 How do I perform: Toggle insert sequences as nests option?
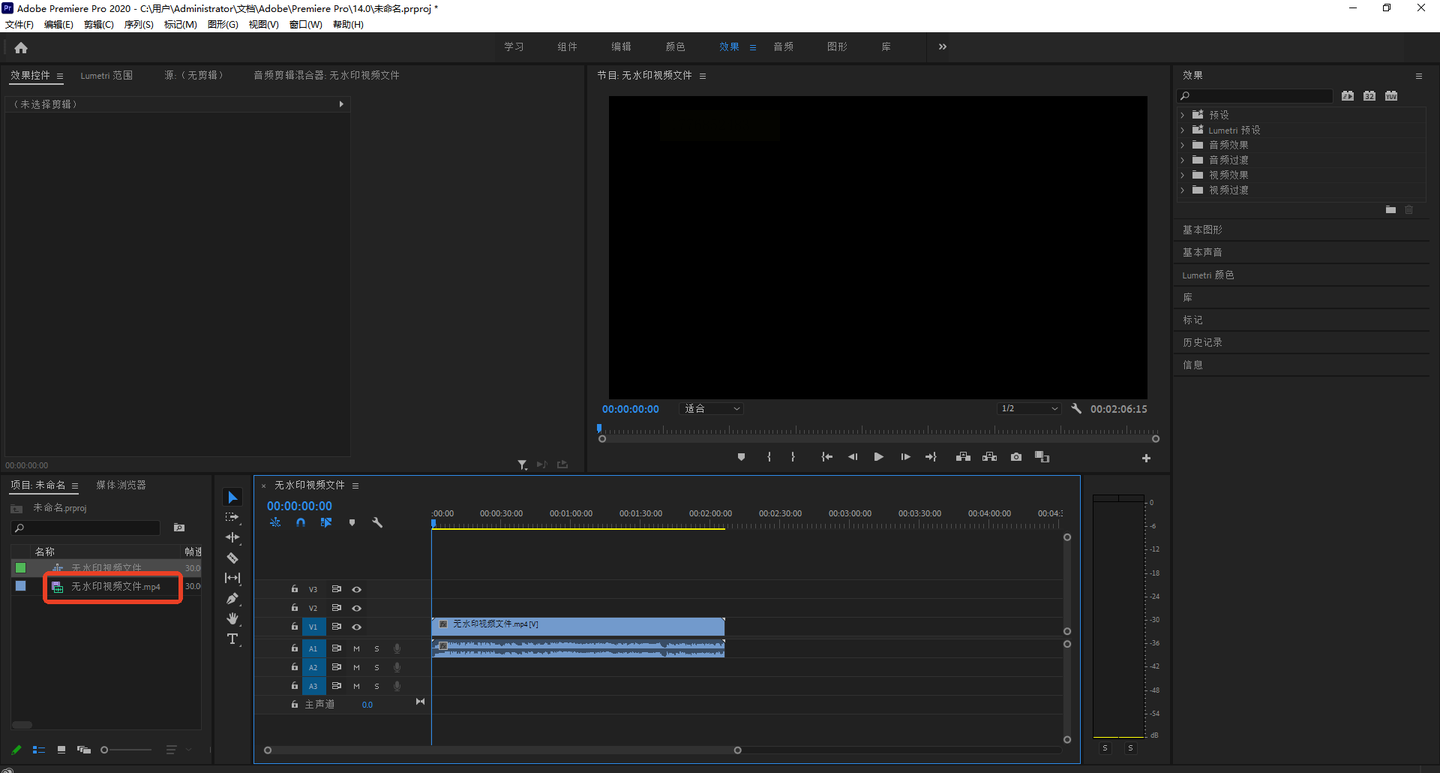pyautogui.click(x=275, y=522)
